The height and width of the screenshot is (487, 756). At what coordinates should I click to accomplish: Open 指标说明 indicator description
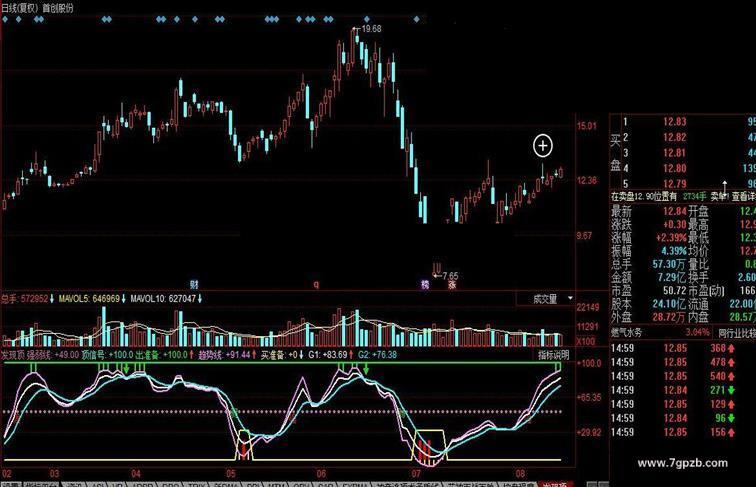tap(554, 355)
